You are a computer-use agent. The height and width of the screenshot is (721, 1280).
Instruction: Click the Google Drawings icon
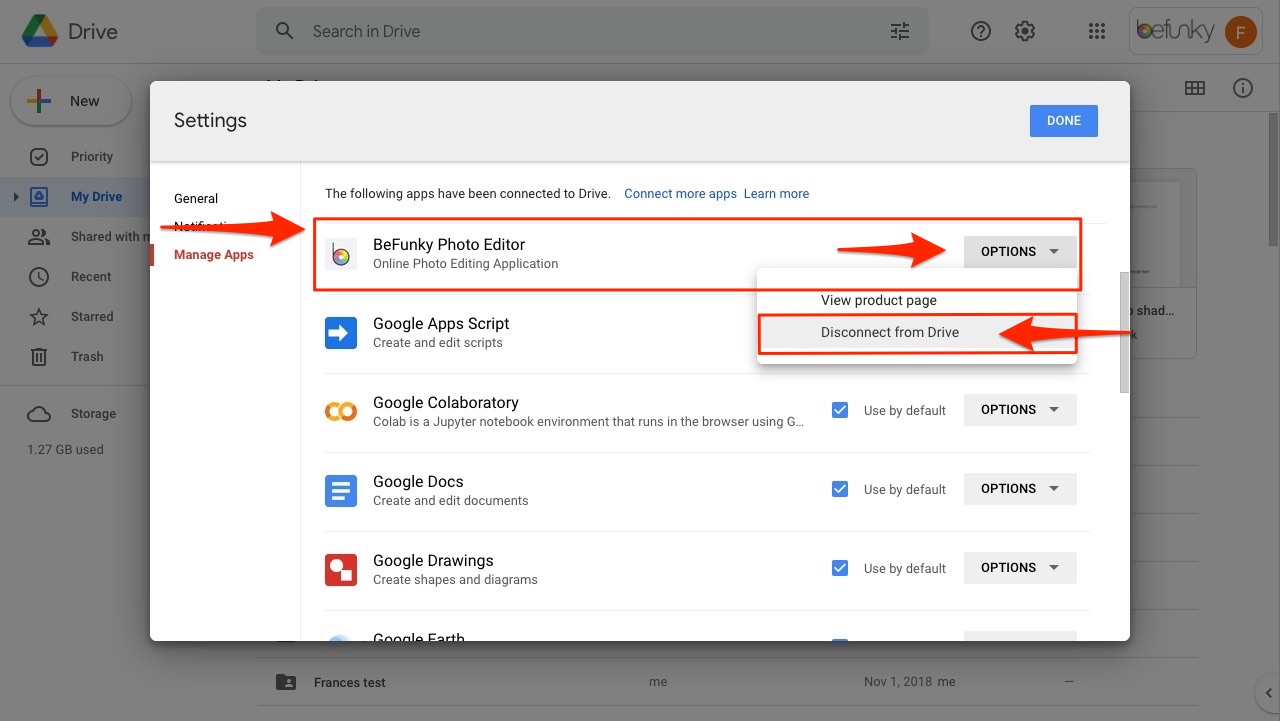pyautogui.click(x=341, y=570)
